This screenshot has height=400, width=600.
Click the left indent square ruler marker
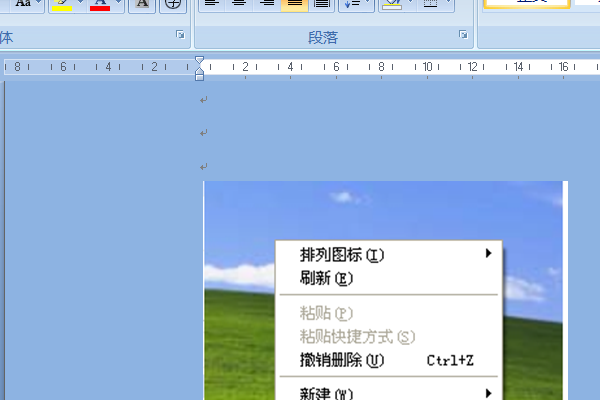click(x=199, y=77)
